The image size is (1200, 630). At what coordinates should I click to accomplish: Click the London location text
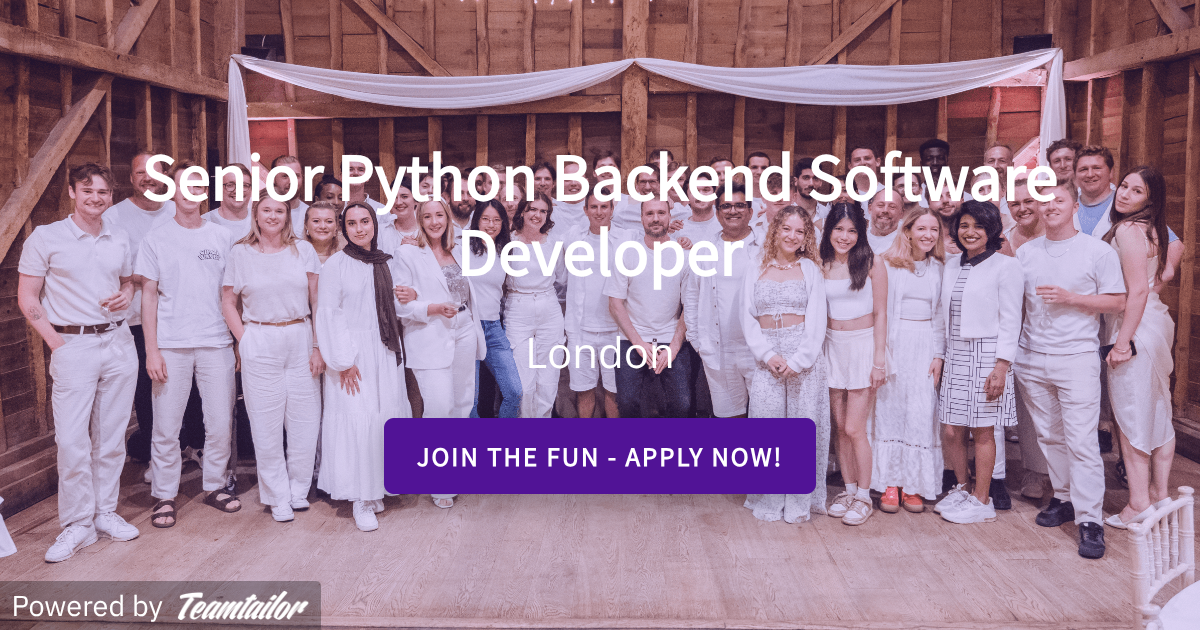pyautogui.click(x=599, y=354)
